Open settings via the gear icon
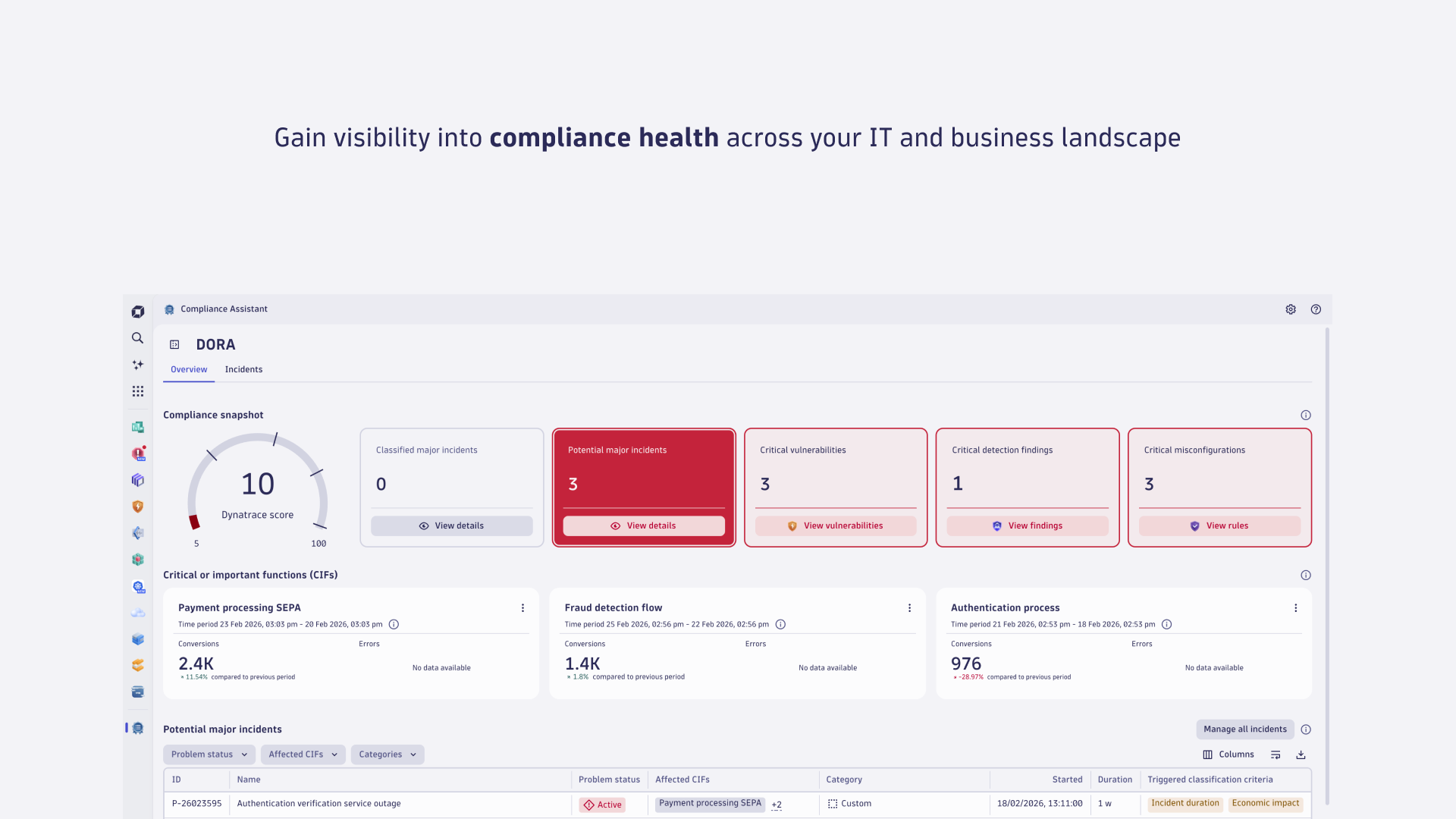The height and width of the screenshot is (819, 1456). tap(1291, 309)
